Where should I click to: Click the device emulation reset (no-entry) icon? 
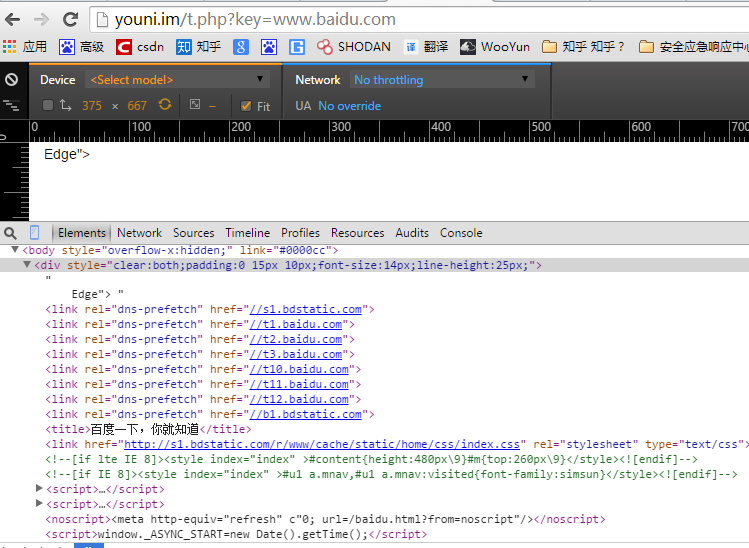[x=11, y=79]
